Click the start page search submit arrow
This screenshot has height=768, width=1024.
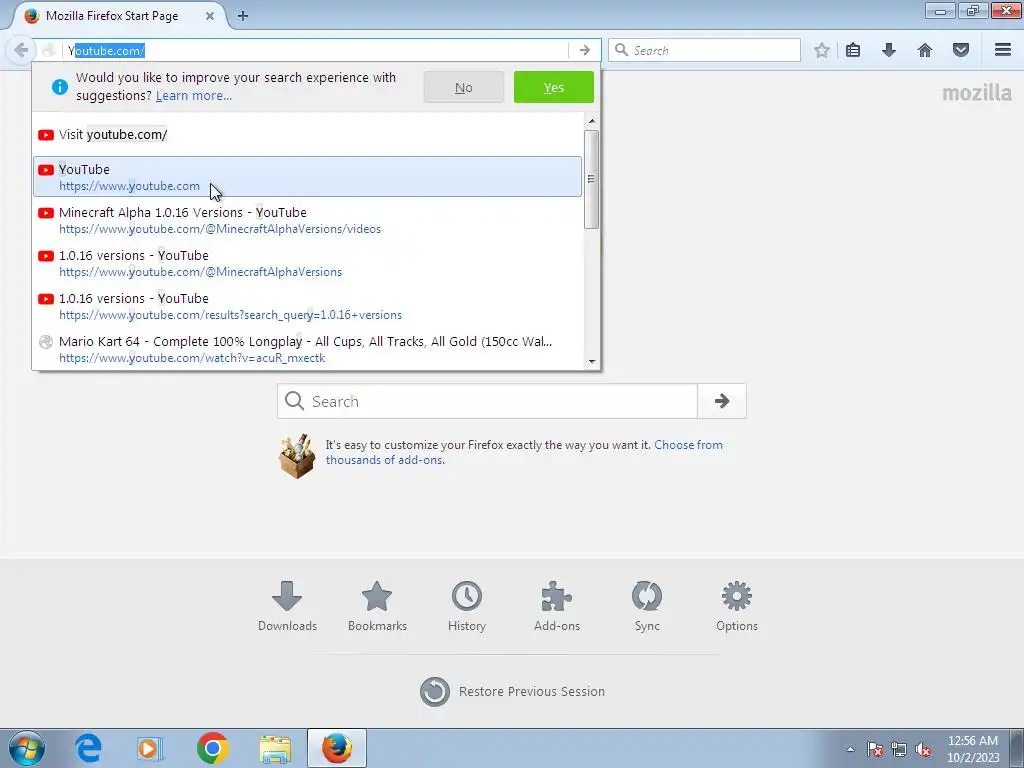[722, 401]
